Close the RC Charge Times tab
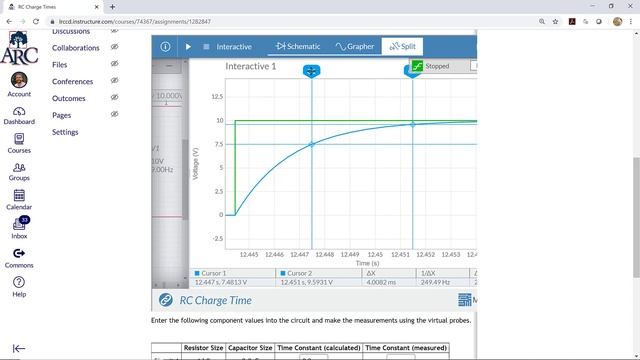The width and height of the screenshot is (640, 360). coord(97,7)
